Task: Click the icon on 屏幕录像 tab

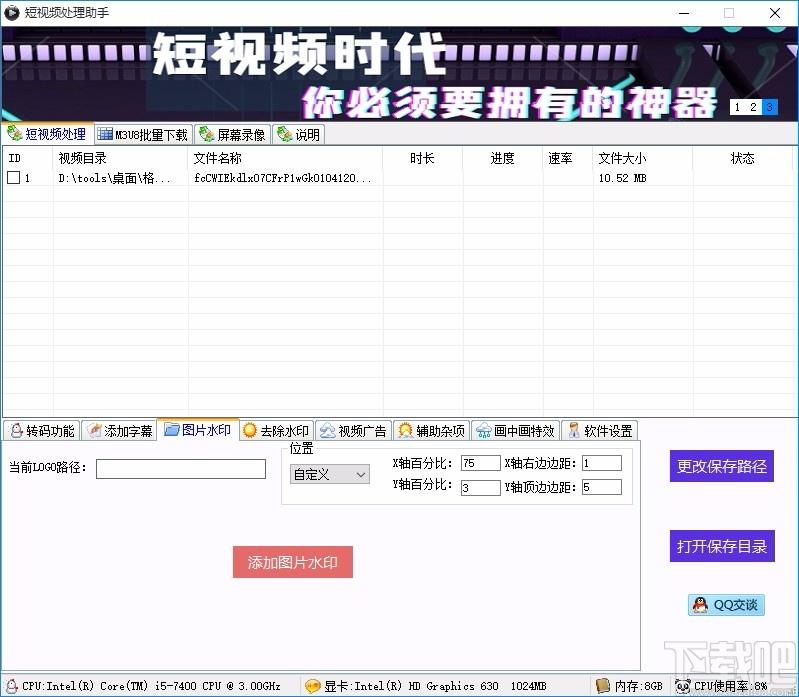Action: (206, 134)
